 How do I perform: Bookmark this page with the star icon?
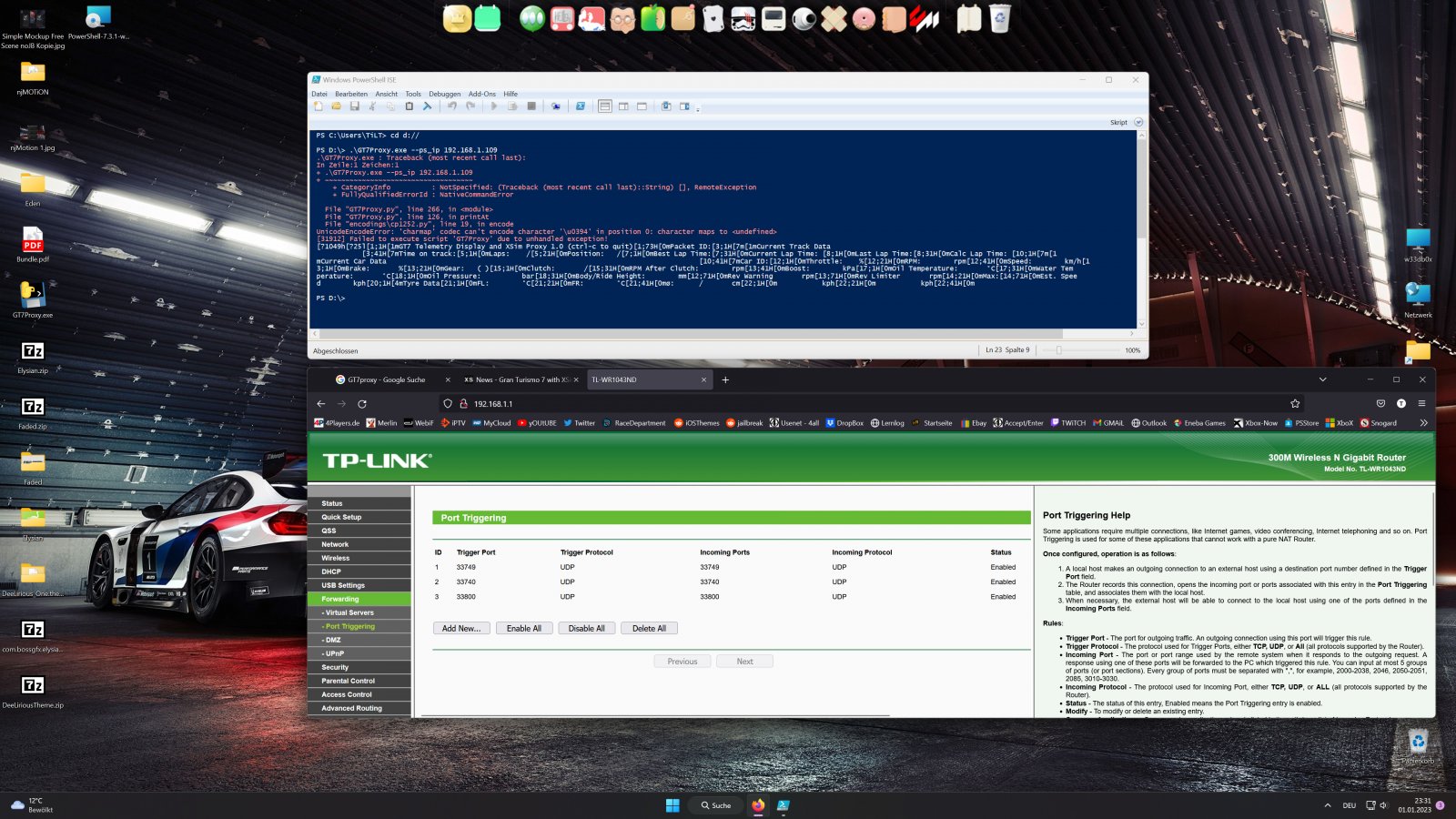(1295, 404)
